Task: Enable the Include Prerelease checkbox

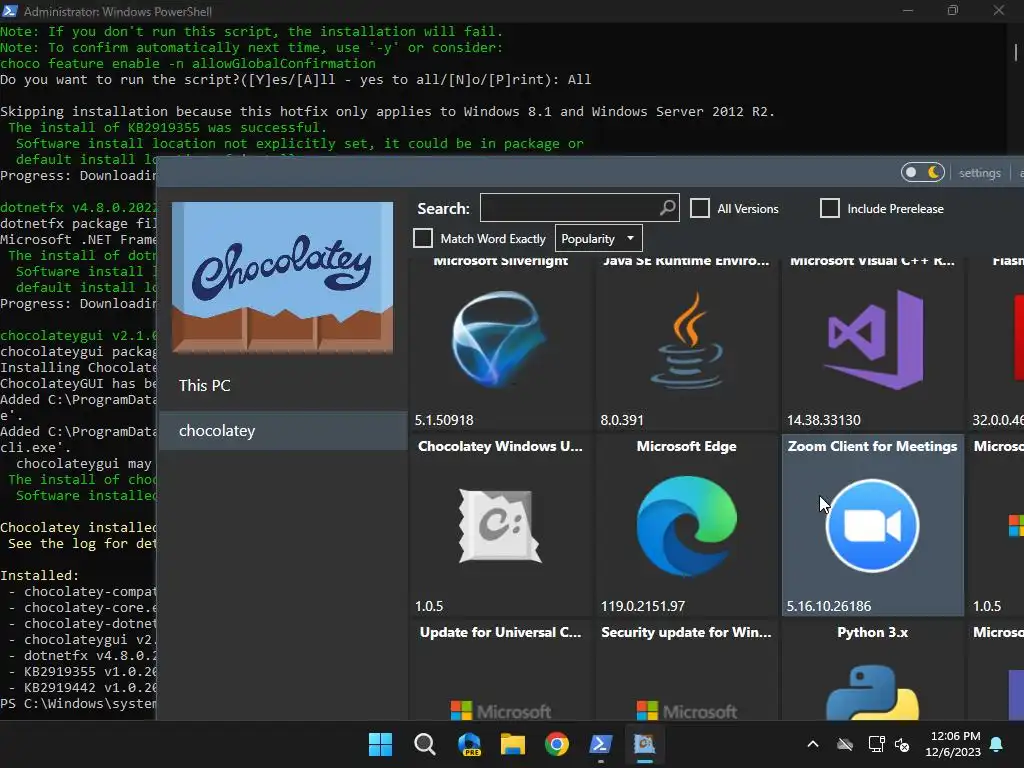Action: (x=829, y=208)
